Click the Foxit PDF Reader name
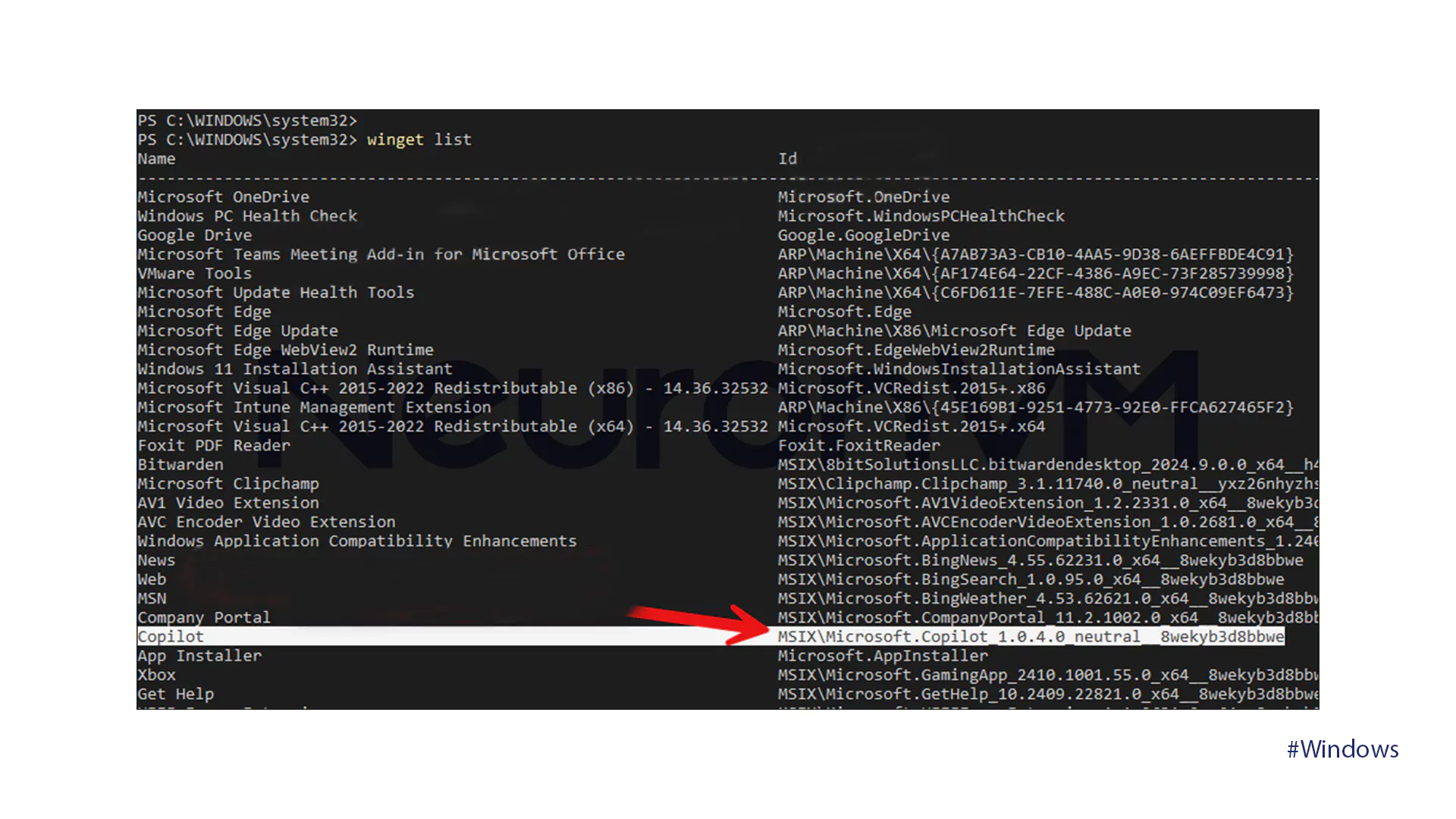 pyautogui.click(x=213, y=446)
